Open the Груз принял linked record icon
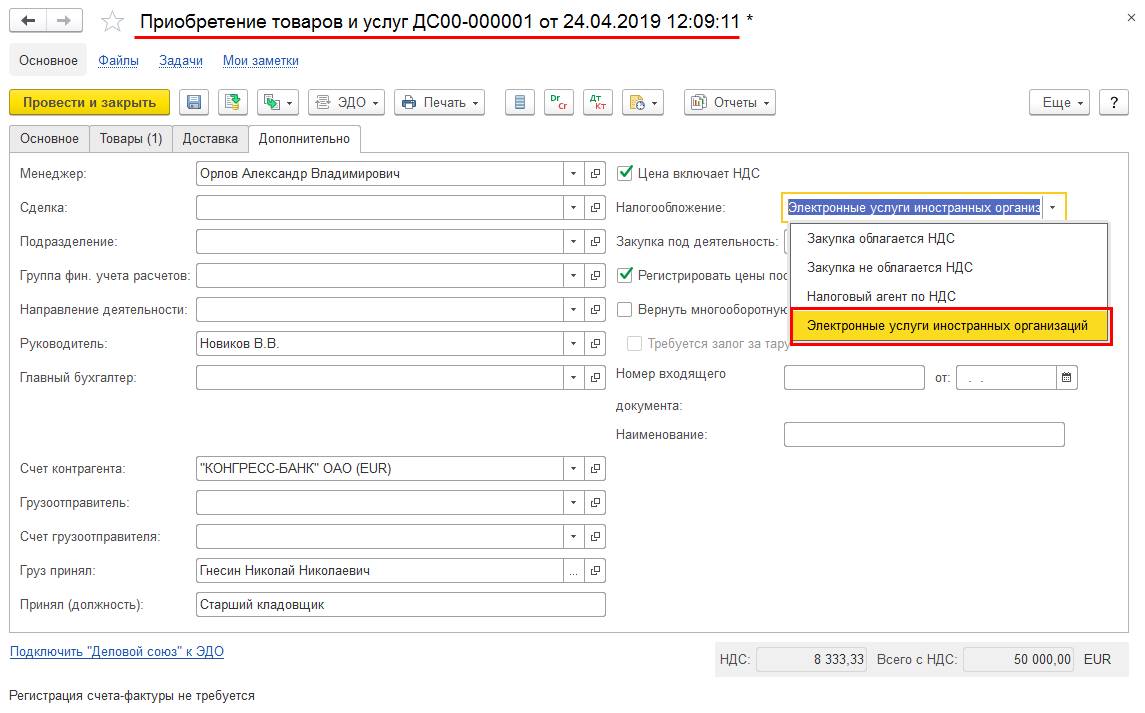Viewport: 1145px width, 713px height. [595, 571]
